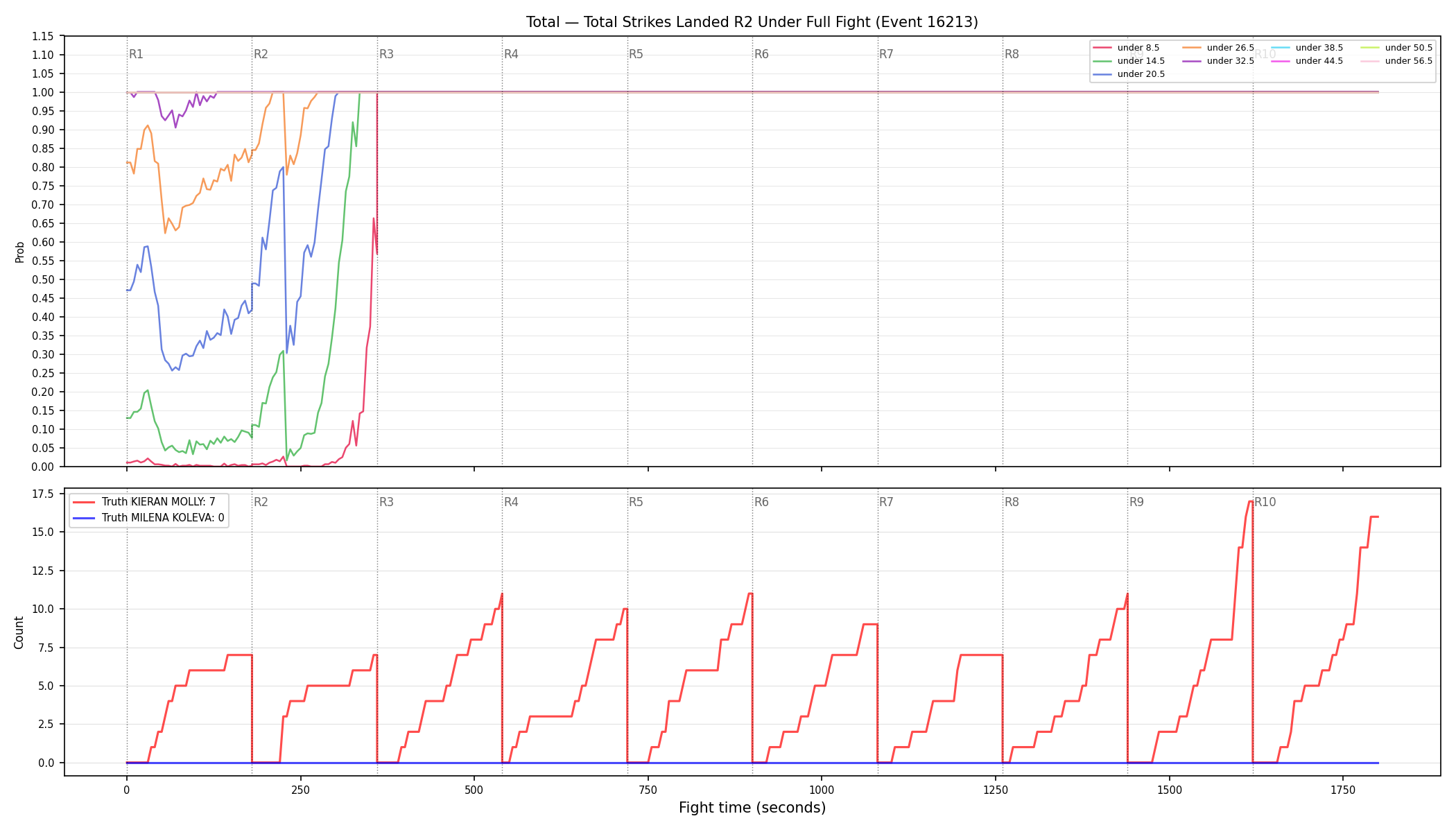
Task: Click the 10.0 tick on Count axis
Action: [43, 609]
